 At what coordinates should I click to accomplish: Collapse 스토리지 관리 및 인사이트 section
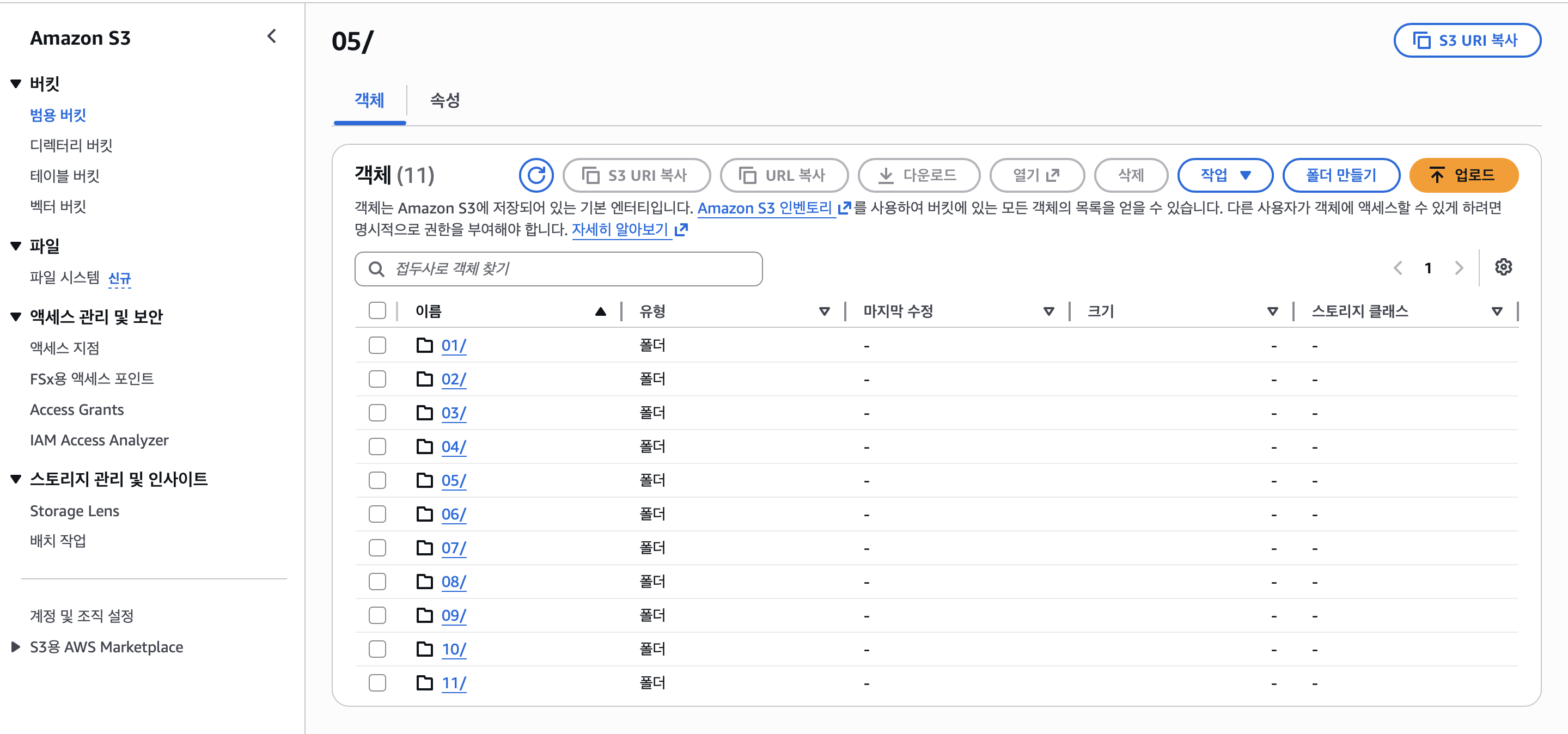[x=16, y=480]
